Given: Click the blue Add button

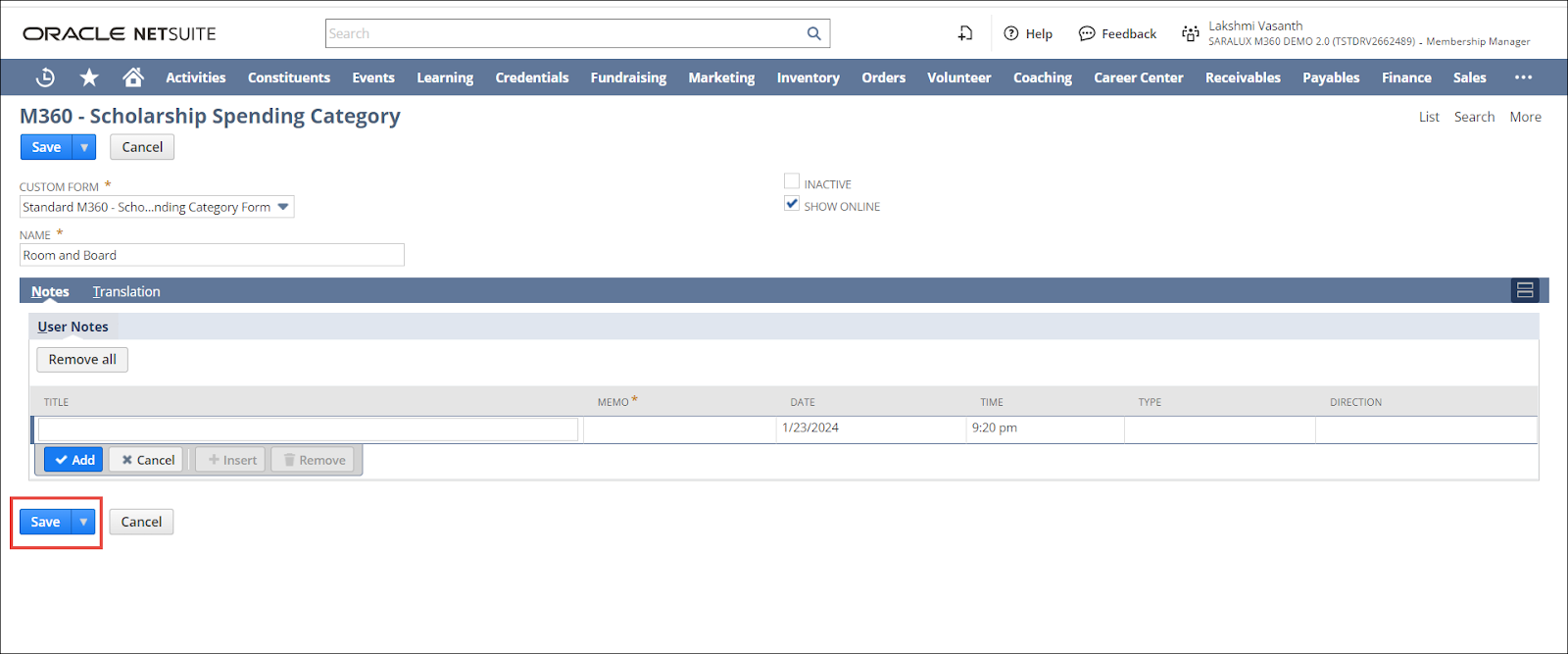Looking at the screenshot, I should pos(73,460).
